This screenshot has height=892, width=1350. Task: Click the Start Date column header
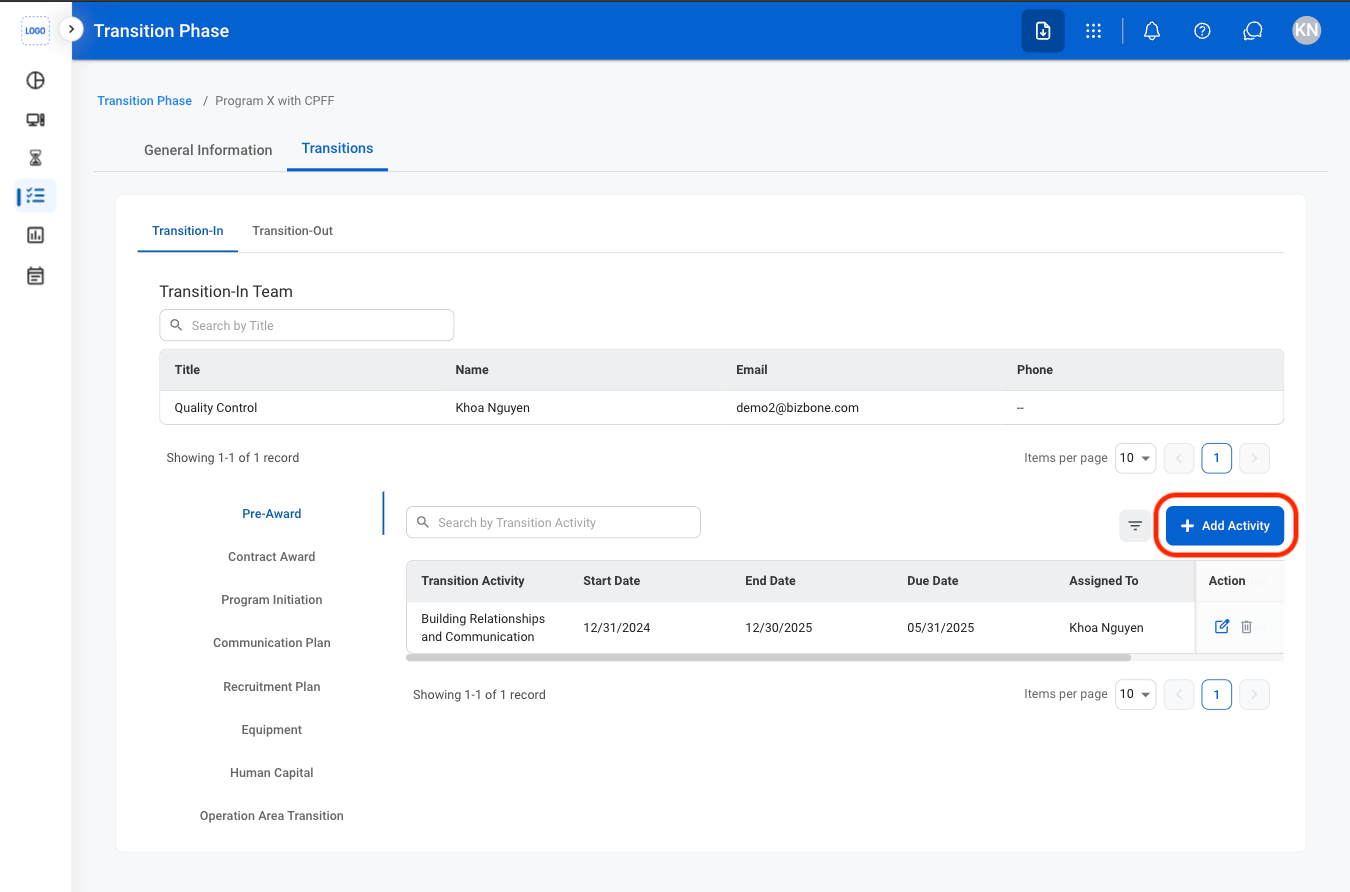point(611,581)
